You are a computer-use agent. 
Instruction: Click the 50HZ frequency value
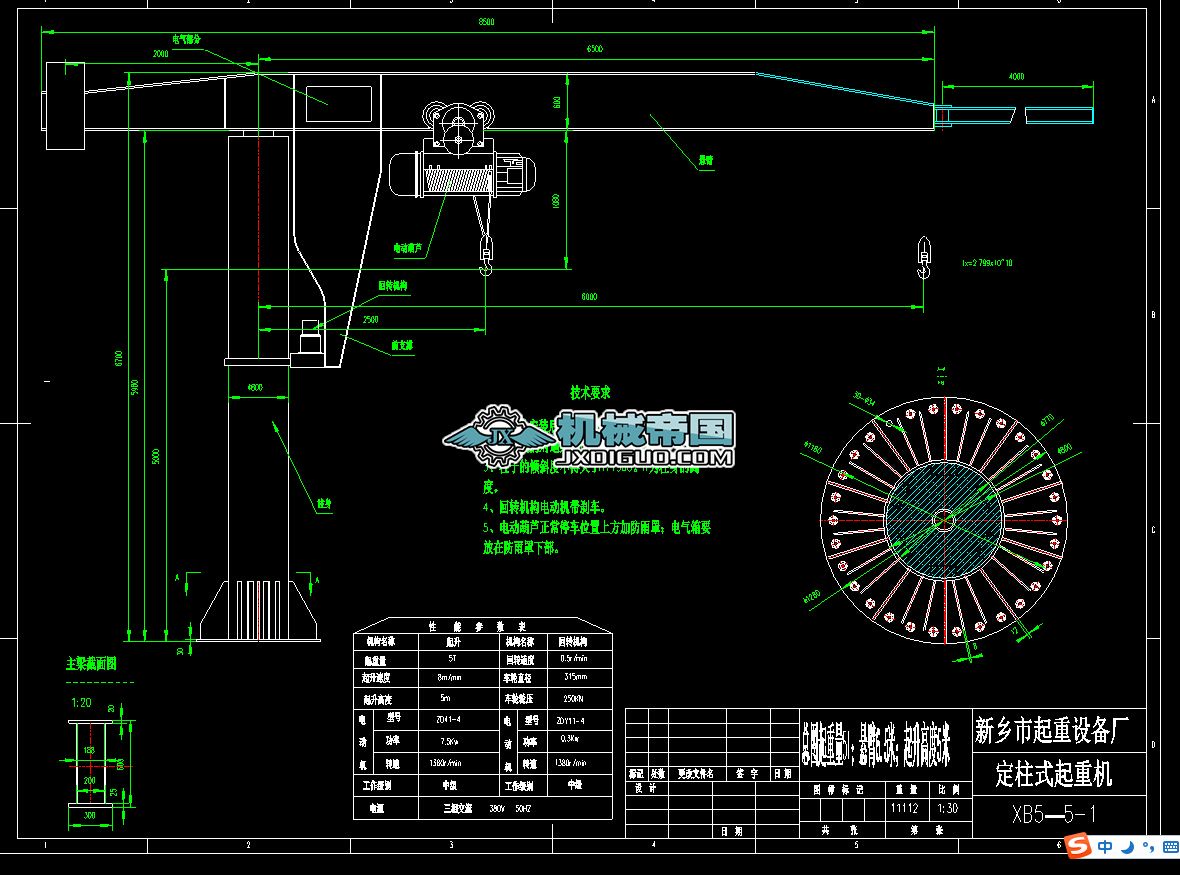523,810
